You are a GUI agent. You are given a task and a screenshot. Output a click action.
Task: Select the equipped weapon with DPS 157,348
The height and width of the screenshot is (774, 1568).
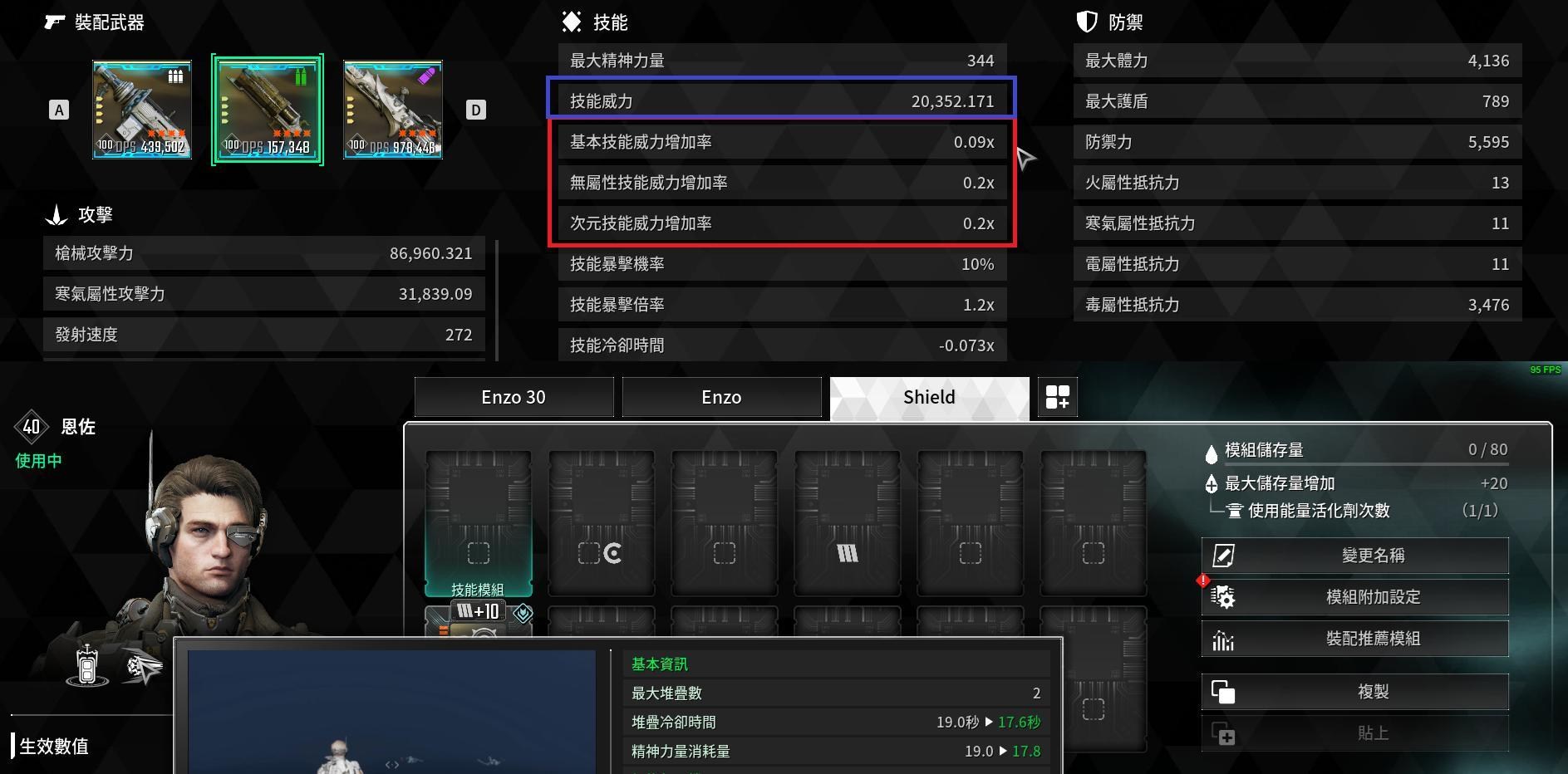tap(267, 110)
